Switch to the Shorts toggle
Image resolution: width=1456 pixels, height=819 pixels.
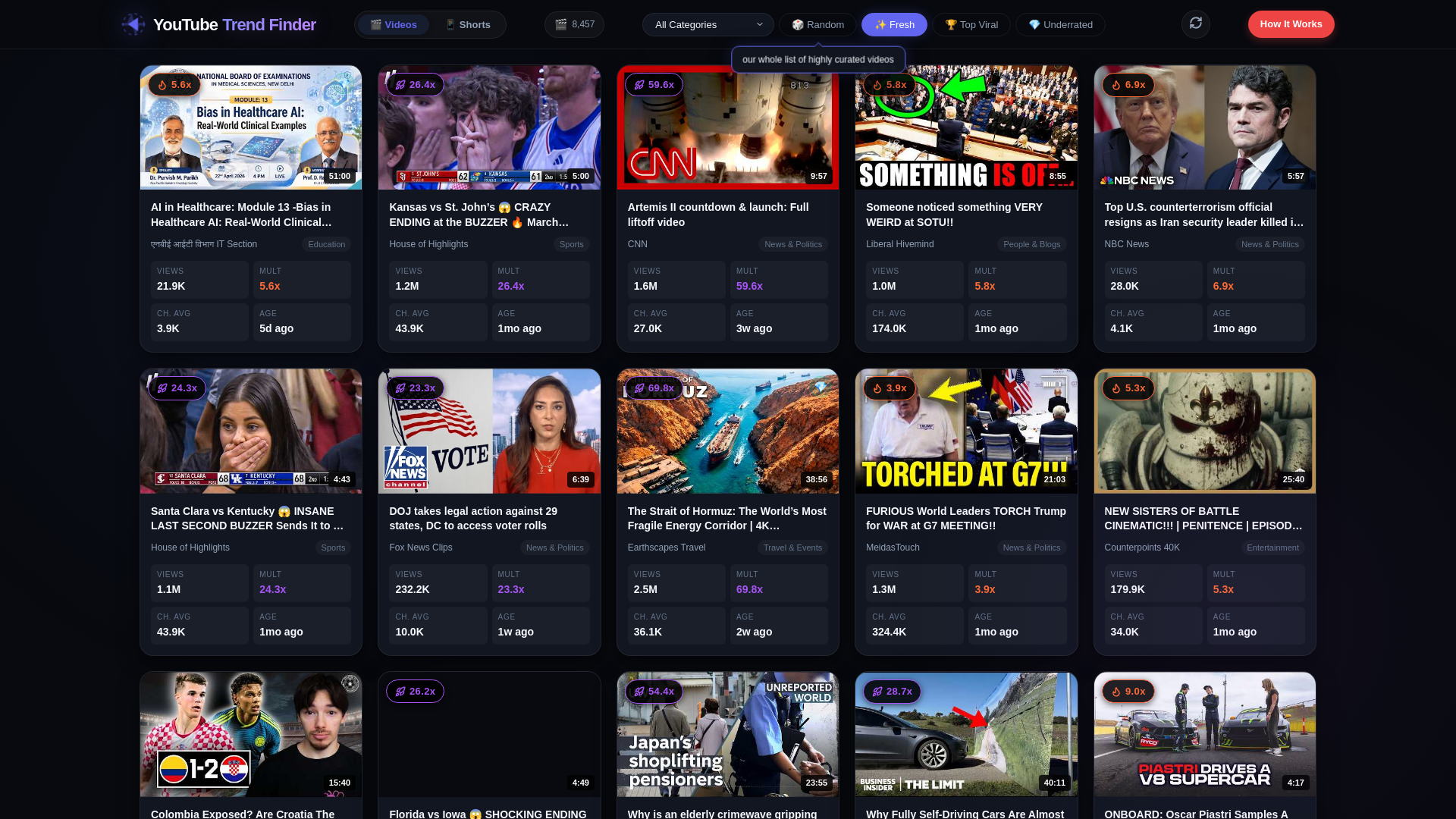[468, 25]
